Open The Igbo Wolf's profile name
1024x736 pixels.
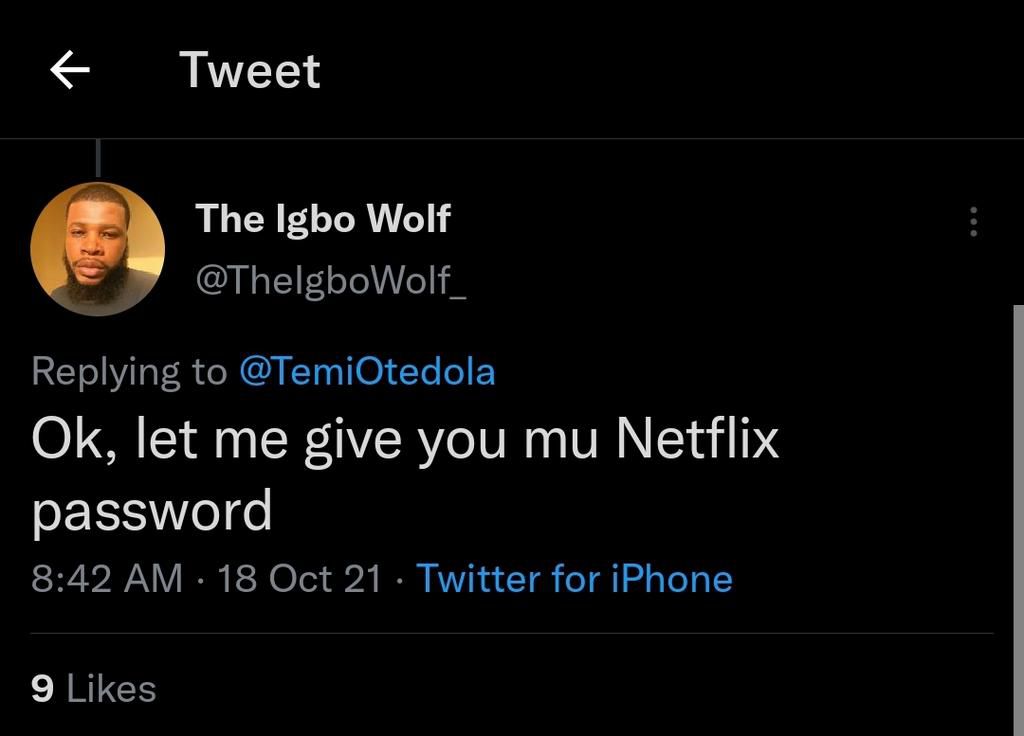322,218
